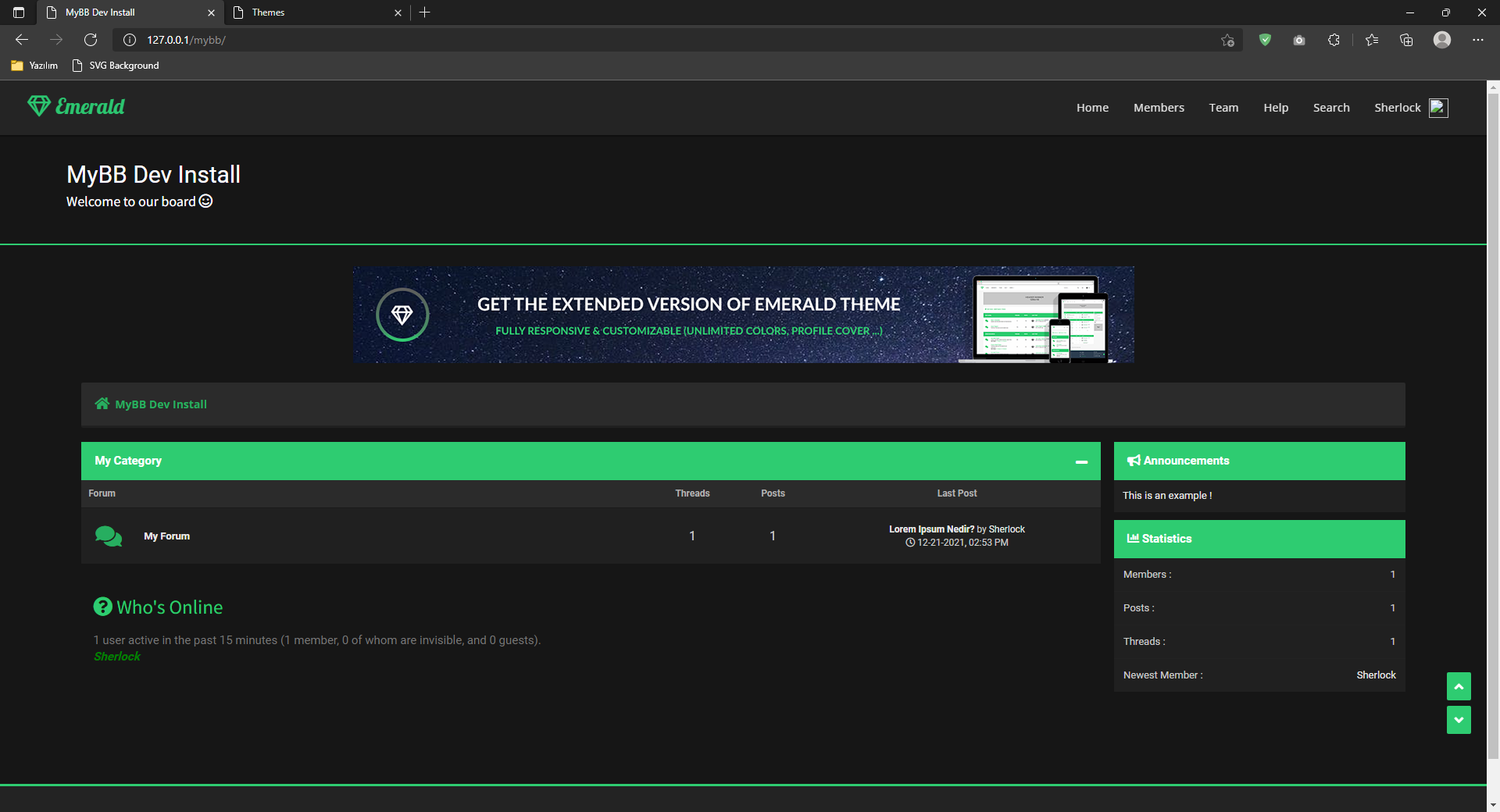Open the Sherlock user menu

pyautogui.click(x=1398, y=108)
